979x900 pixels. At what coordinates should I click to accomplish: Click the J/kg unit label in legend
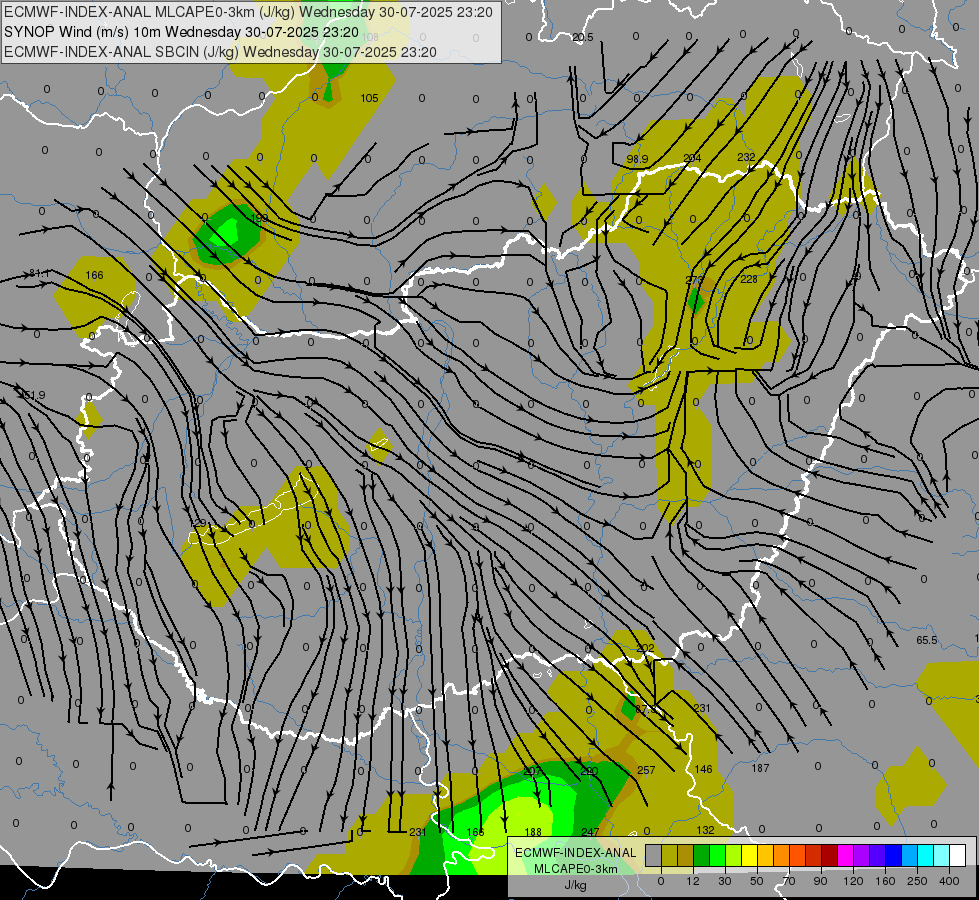pyautogui.click(x=575, y=884)
